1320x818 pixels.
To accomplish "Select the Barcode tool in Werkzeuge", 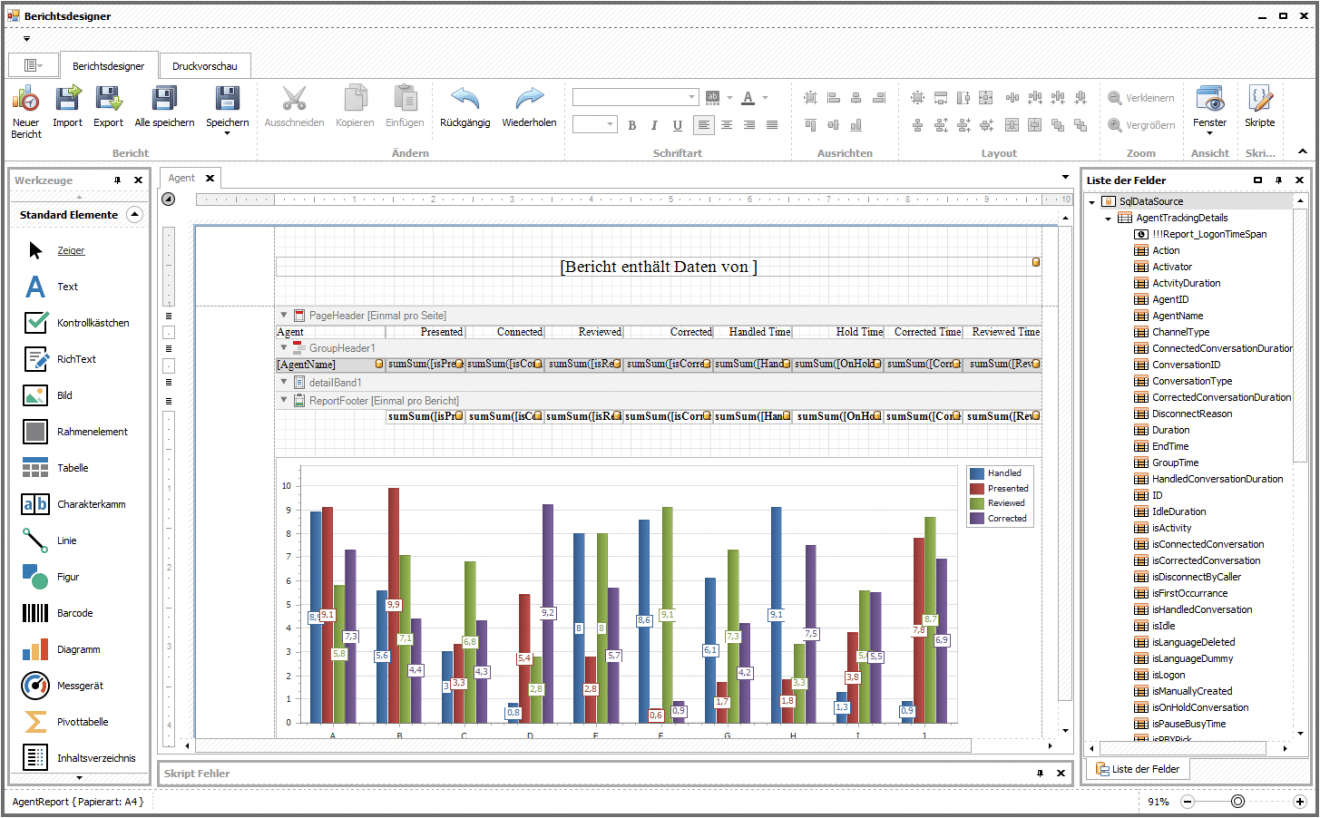I will click(36, 613).
